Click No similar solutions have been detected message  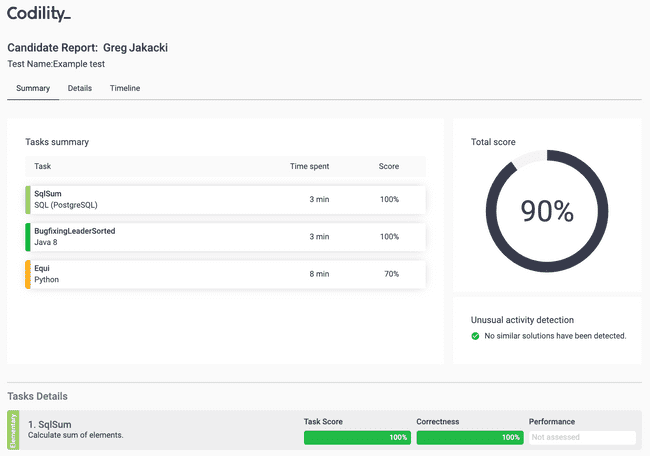[x=555, y=336]
